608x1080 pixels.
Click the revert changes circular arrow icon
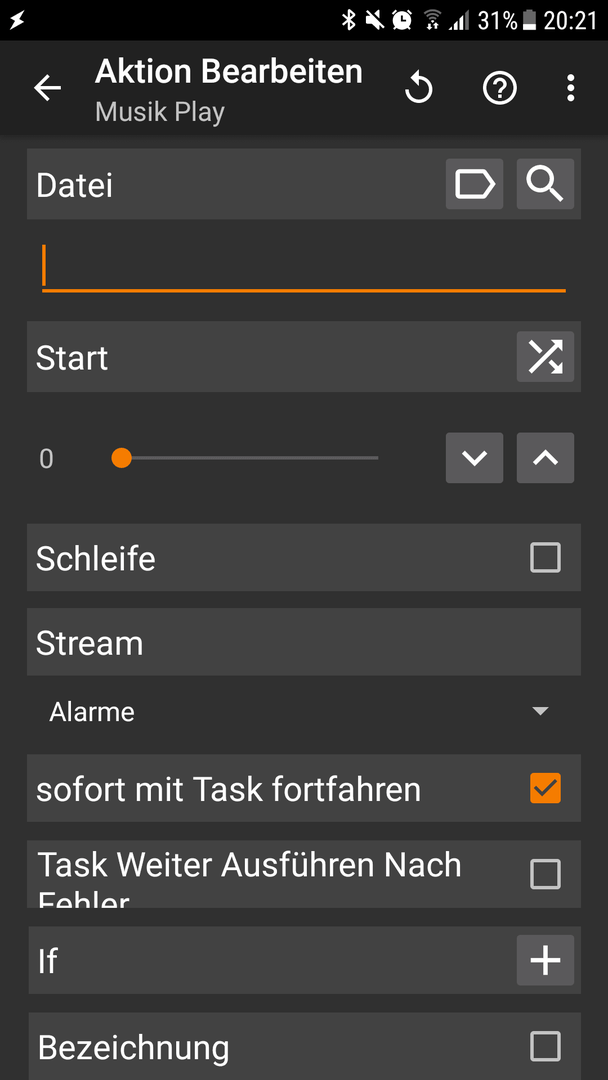419,88
